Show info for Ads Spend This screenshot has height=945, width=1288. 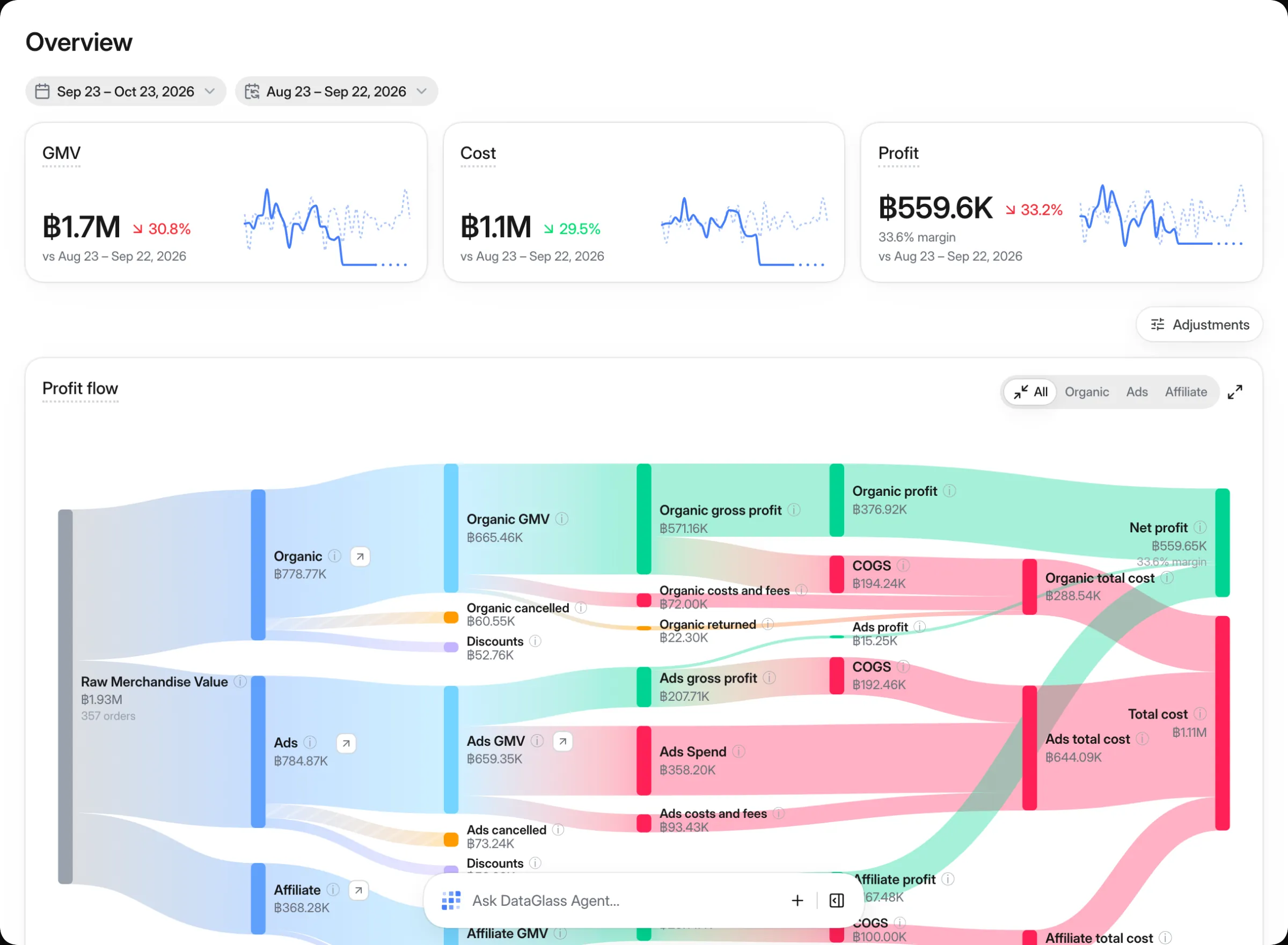739,752
